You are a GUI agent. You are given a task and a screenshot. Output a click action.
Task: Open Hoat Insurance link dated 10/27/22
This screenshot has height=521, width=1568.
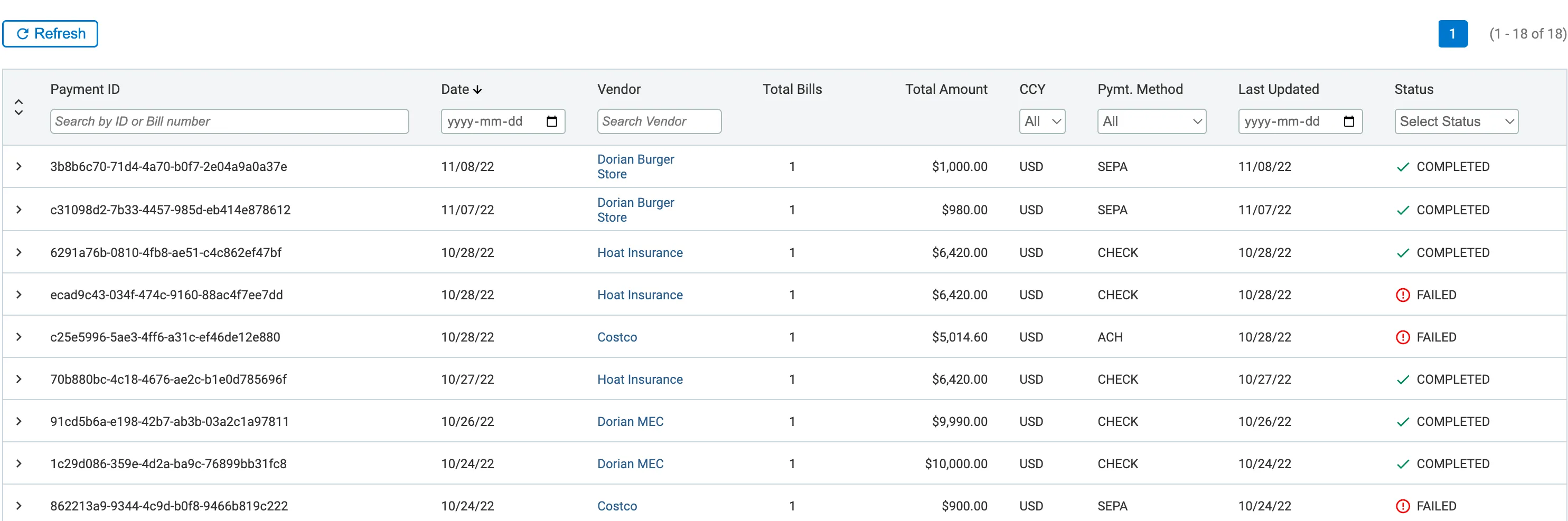coord(640,378)
